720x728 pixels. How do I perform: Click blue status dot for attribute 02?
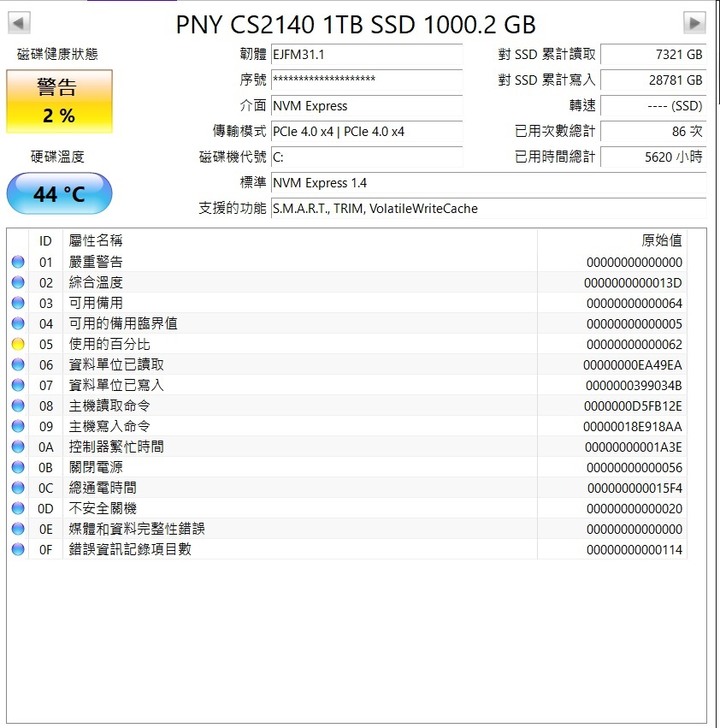[18, 282]
